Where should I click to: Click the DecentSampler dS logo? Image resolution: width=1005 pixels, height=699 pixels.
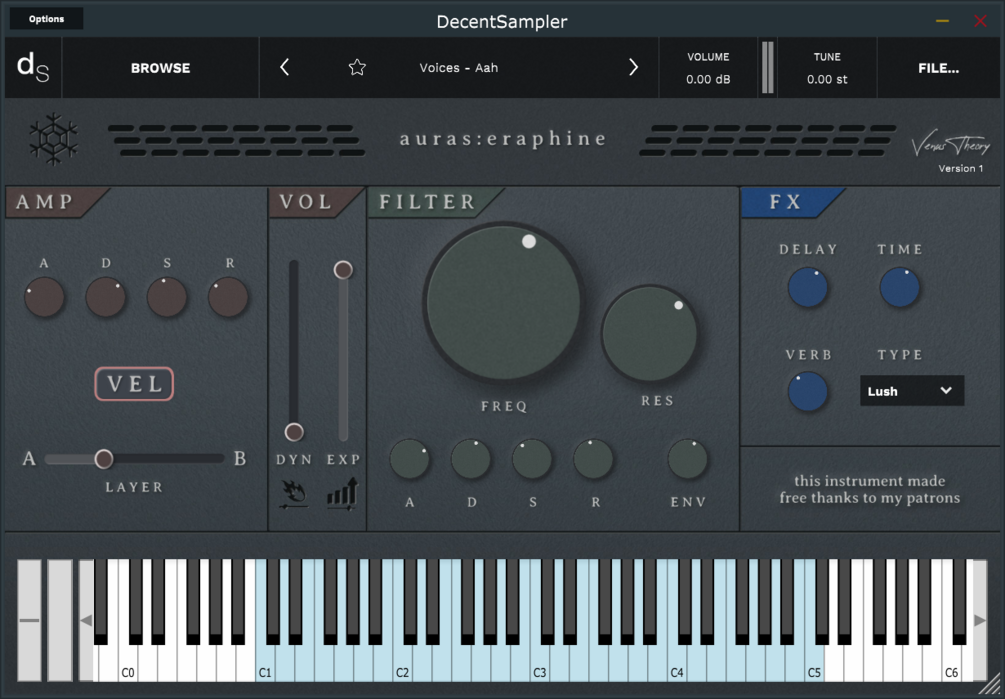point(33,67)
